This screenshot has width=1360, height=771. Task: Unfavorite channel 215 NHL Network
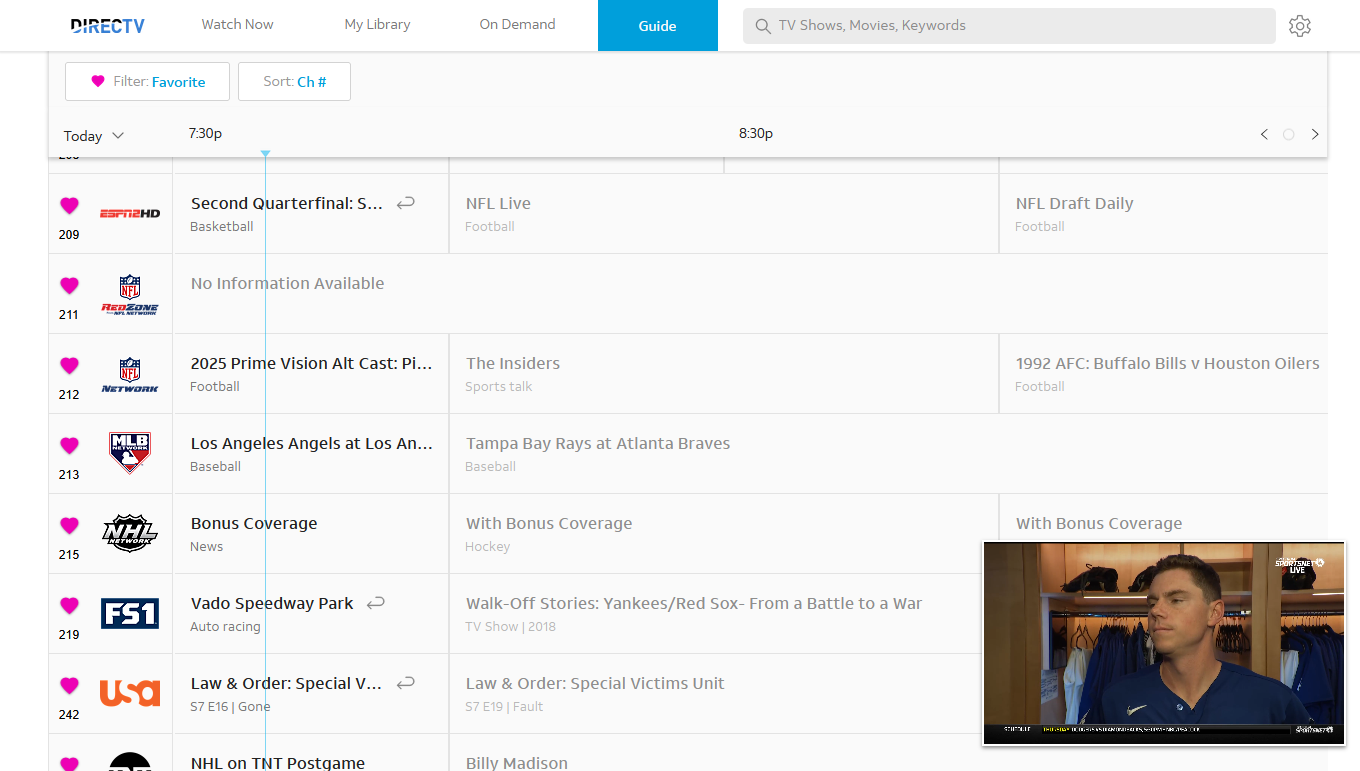(x=69, y=525)
